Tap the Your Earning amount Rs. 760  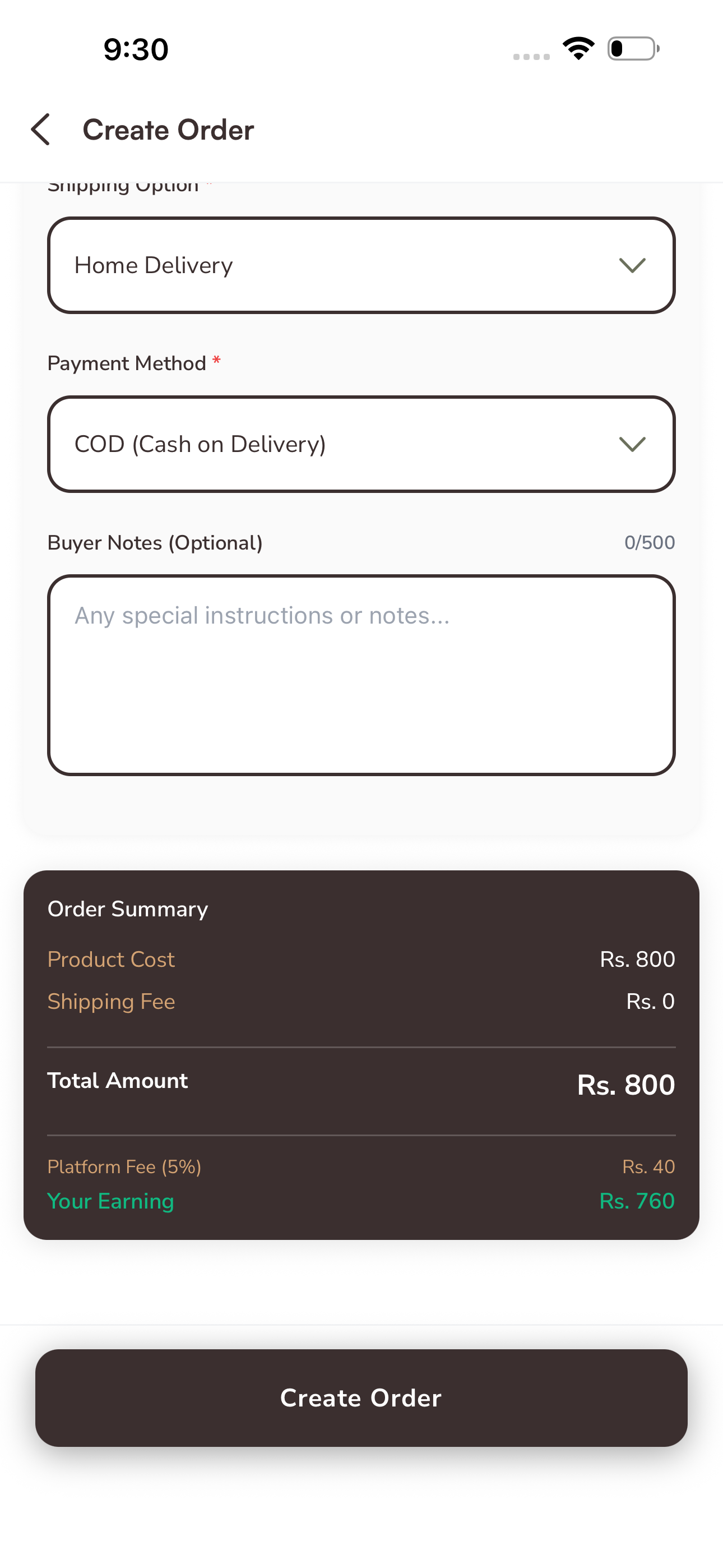click(x=637, y=1201)
